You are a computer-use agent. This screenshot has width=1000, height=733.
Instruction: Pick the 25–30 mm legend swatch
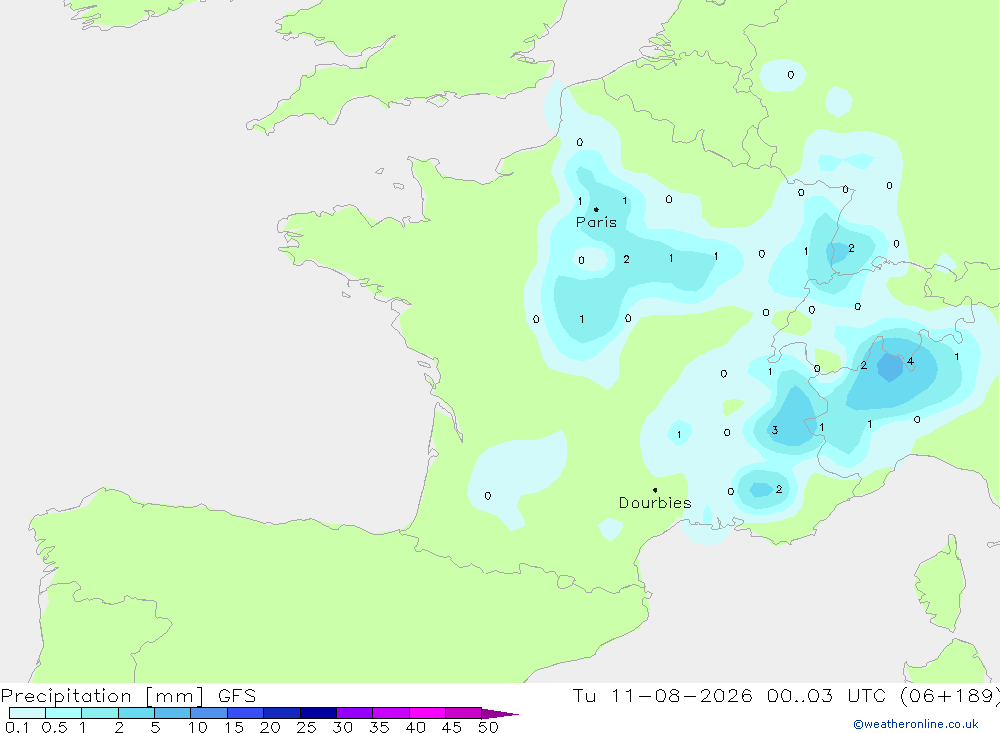(x=318, y=713)
